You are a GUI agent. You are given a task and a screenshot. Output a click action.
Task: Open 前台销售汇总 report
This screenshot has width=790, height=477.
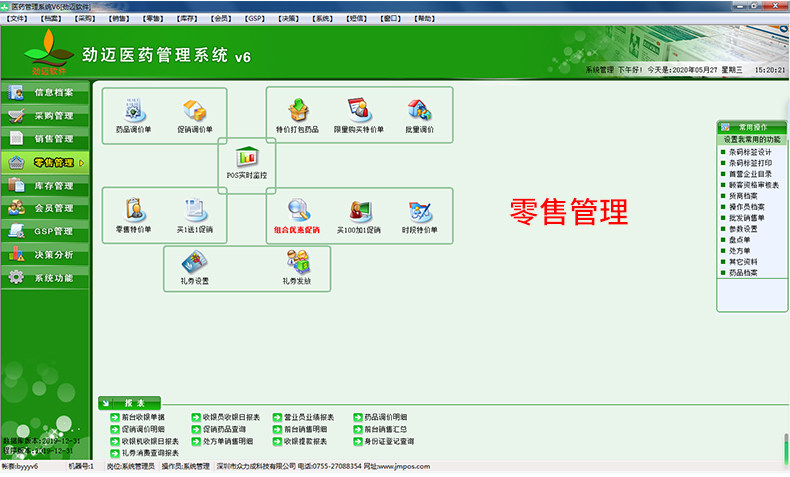[x=385, y=429]
